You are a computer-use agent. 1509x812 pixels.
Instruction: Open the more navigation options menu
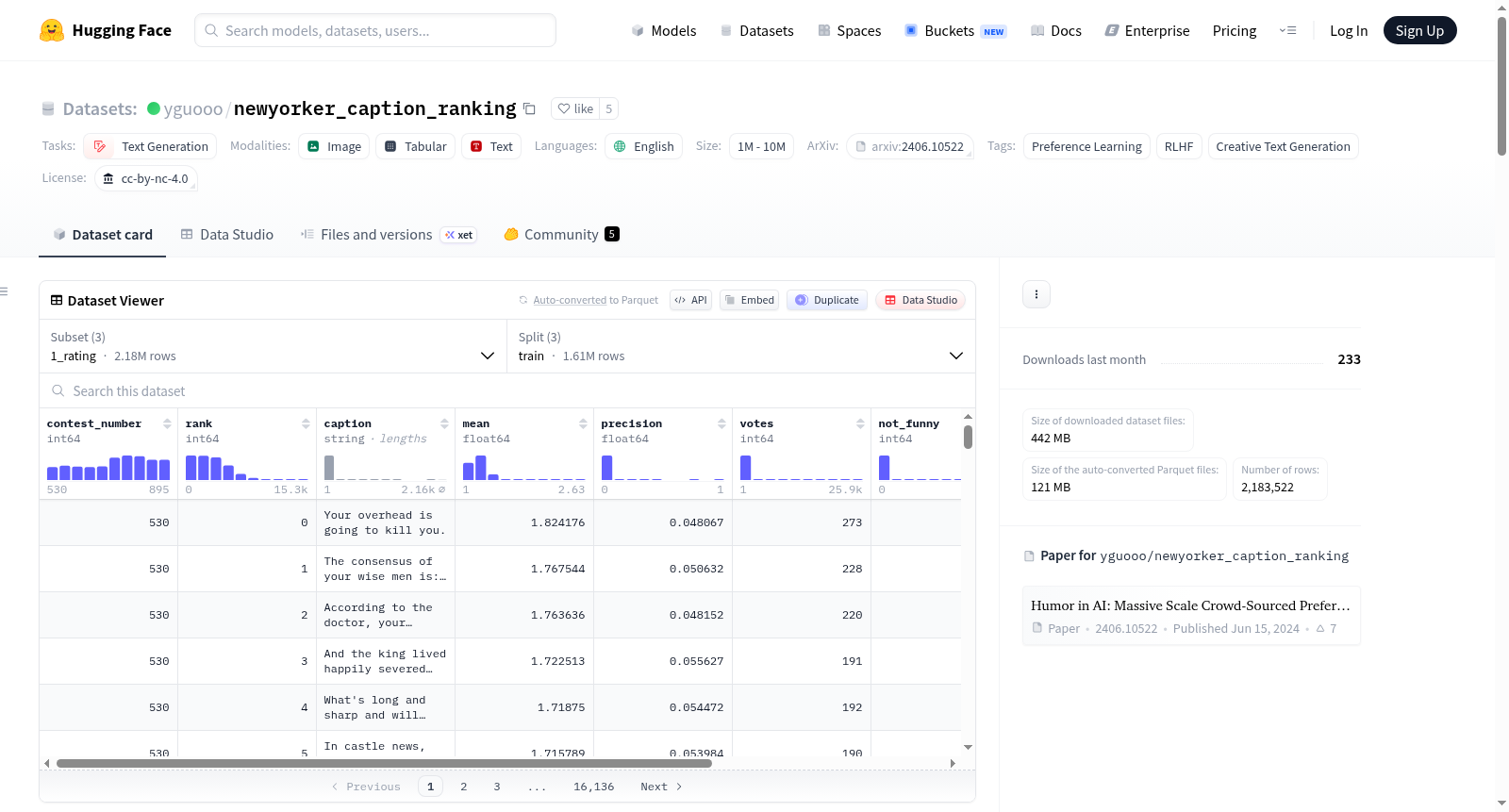(x=1287, y=31)
